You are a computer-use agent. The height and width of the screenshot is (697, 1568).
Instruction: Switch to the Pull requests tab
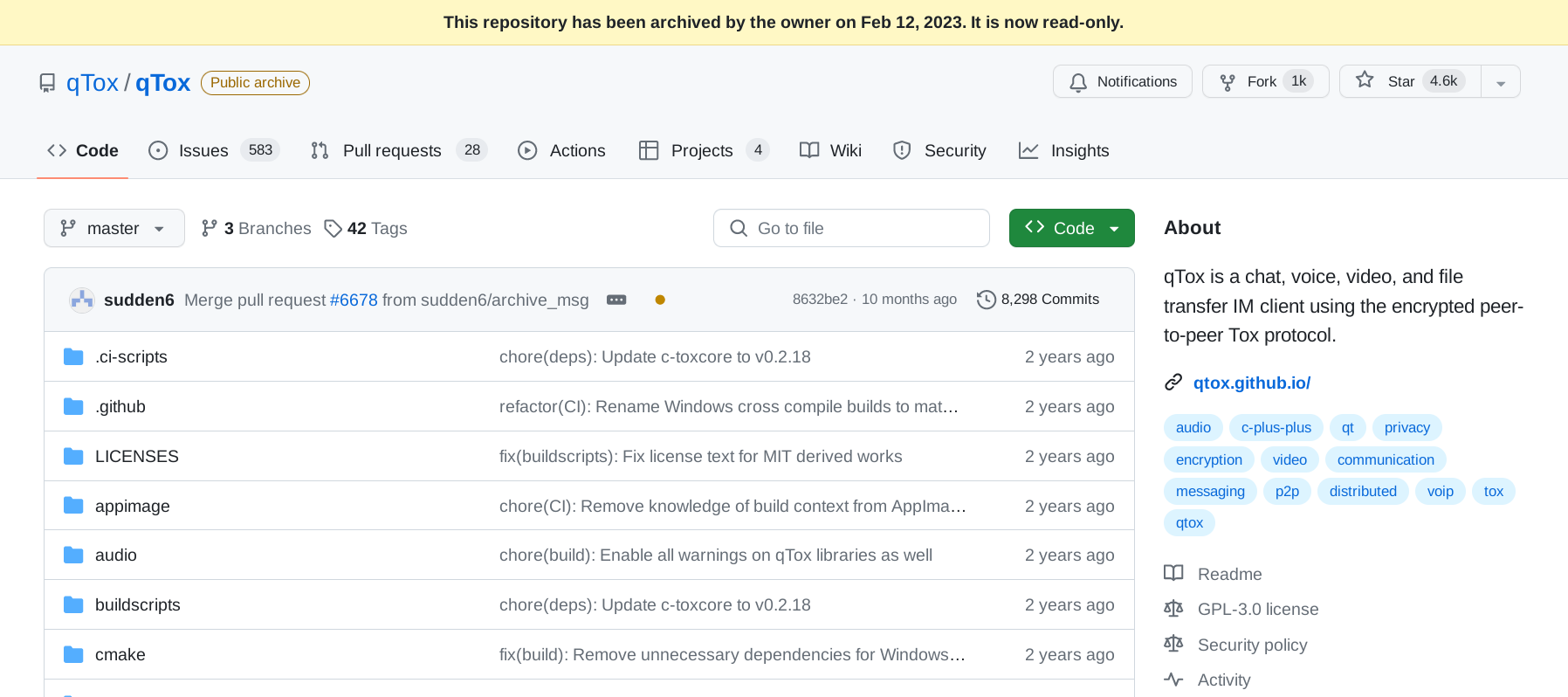tap(399, 150)
